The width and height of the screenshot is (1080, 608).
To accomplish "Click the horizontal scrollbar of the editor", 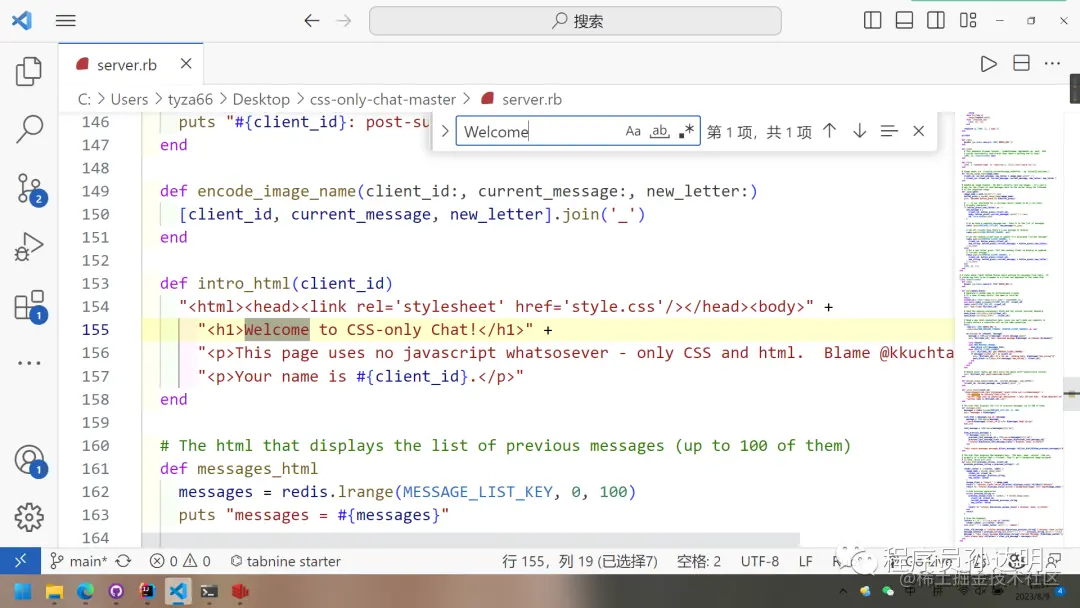I will tap(471, 538).
